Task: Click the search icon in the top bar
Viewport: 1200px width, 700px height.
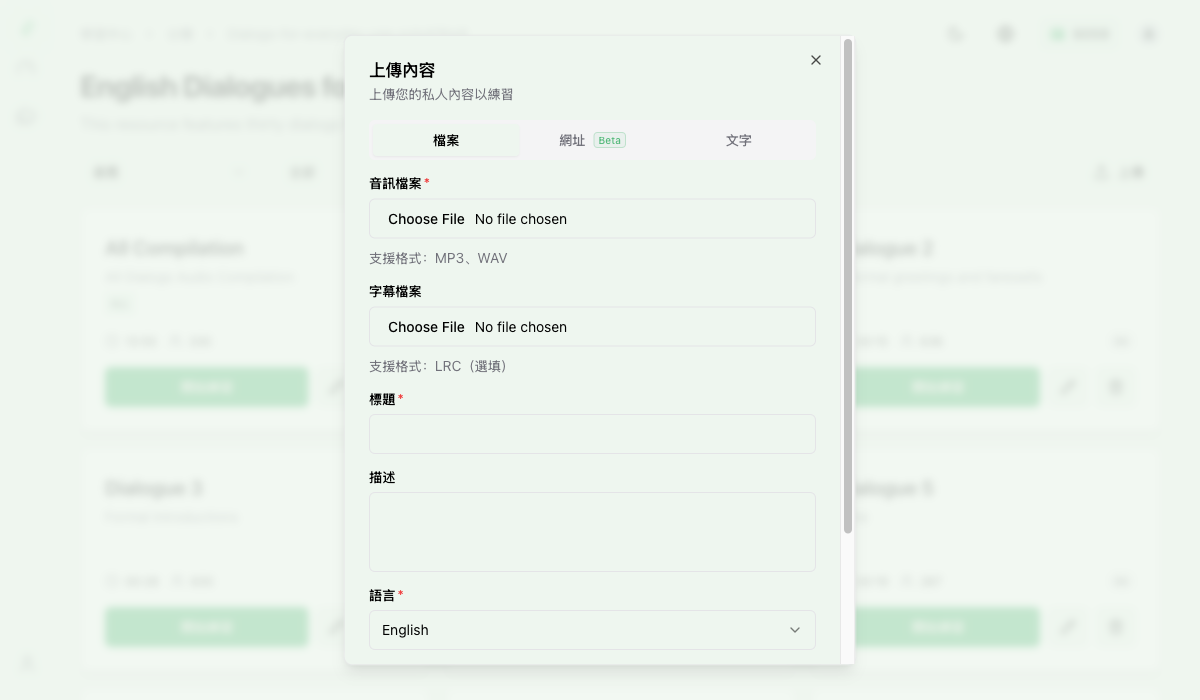Action: [x=955, y=33]
